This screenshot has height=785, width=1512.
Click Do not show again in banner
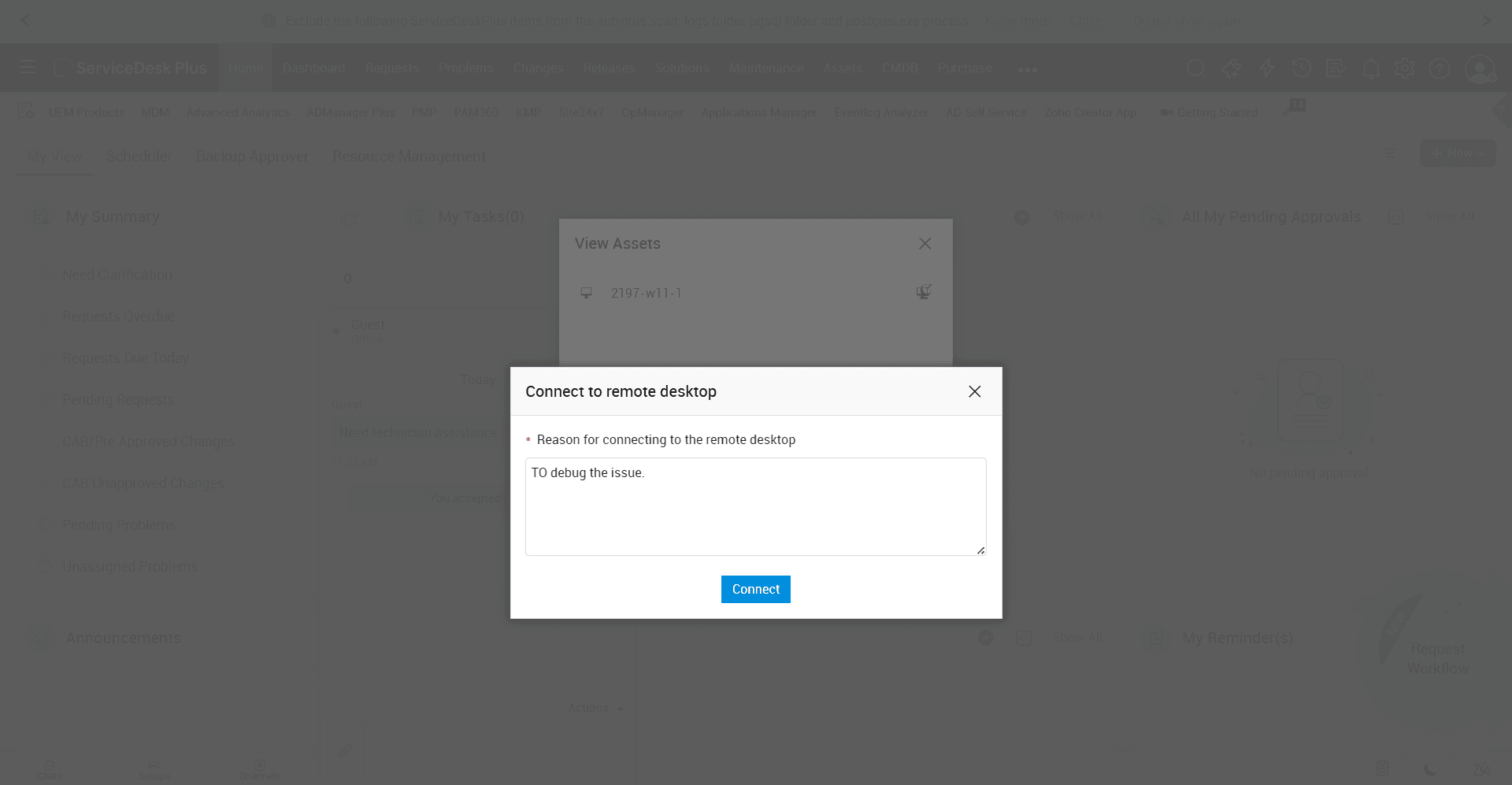click(1186, 20)
